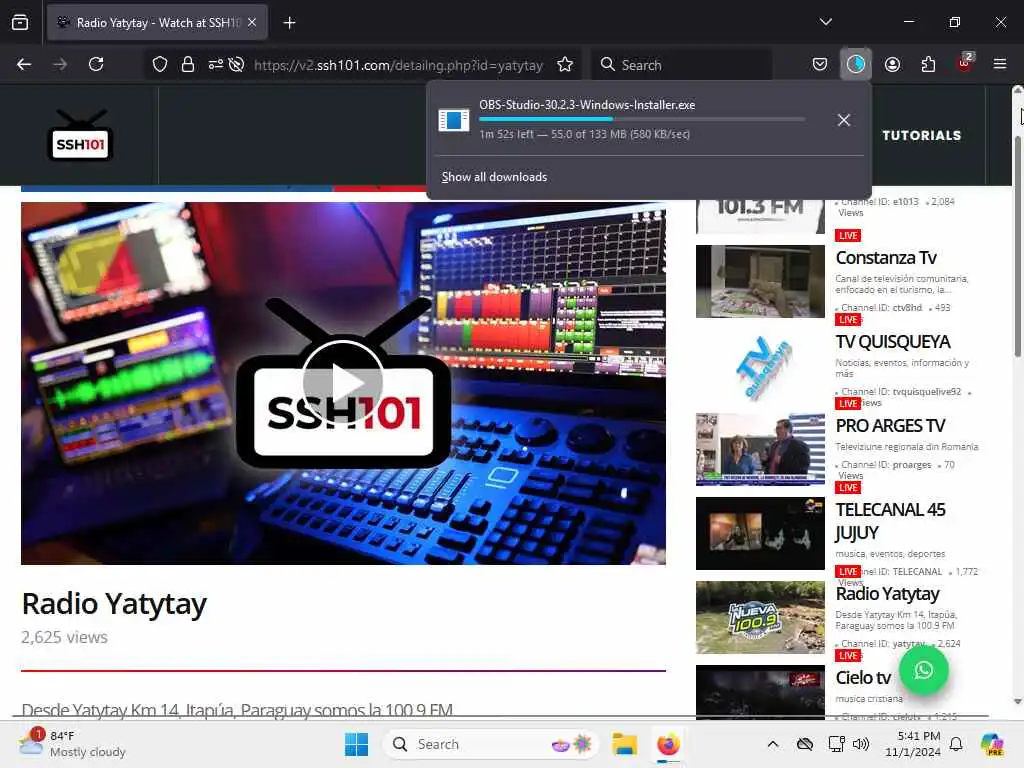
Task: Open the volume speaker tray icon
Action: click(x=861, y=744)
